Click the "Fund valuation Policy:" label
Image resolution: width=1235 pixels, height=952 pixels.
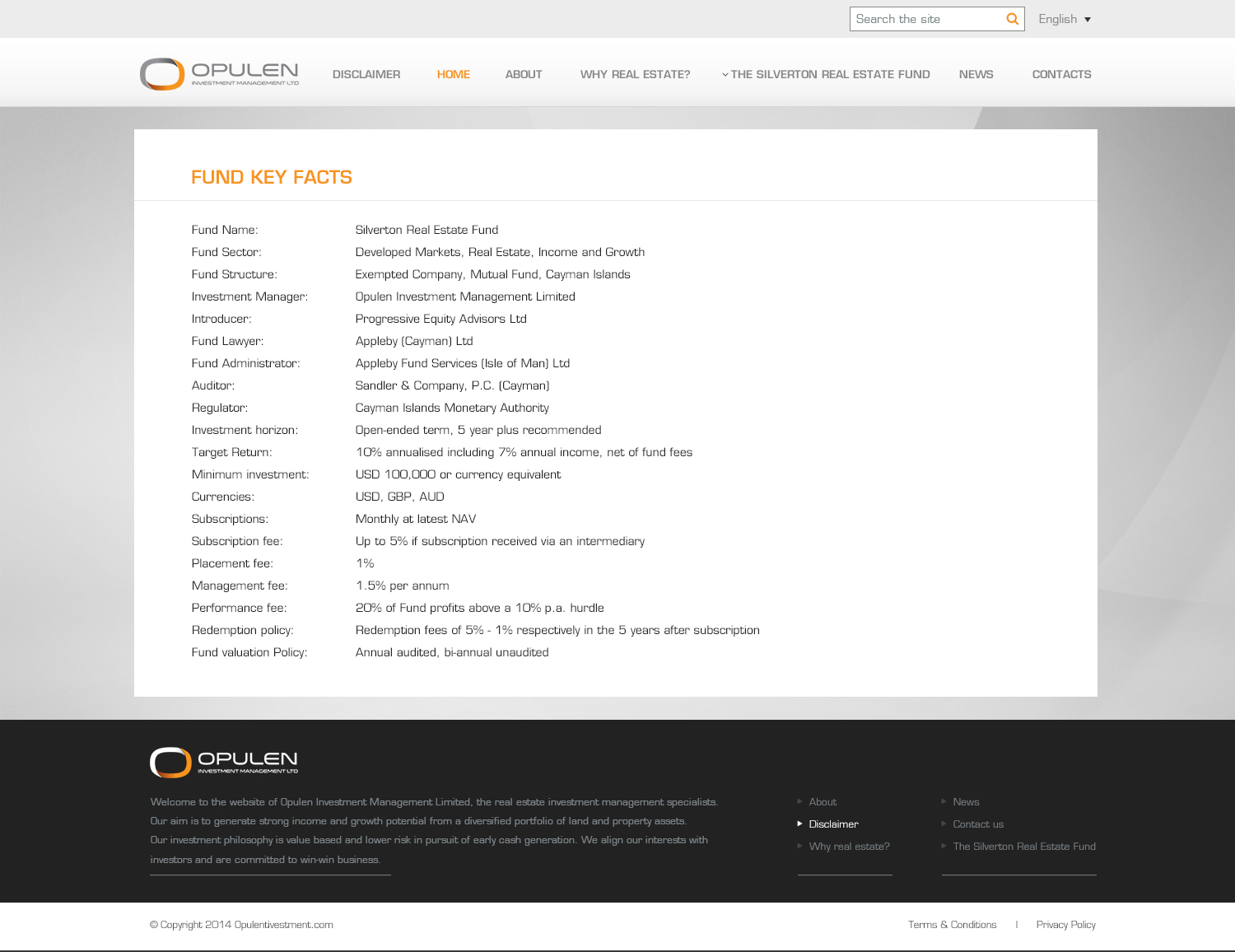click(x=249, y=652)
